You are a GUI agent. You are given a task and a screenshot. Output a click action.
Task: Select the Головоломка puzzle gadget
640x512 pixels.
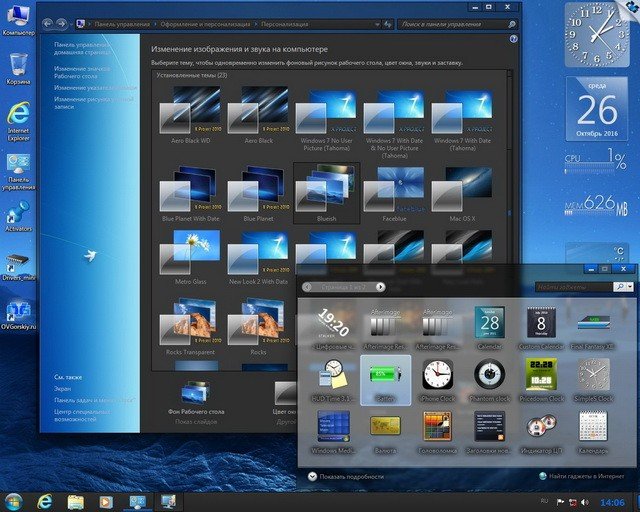coord(438,432)
